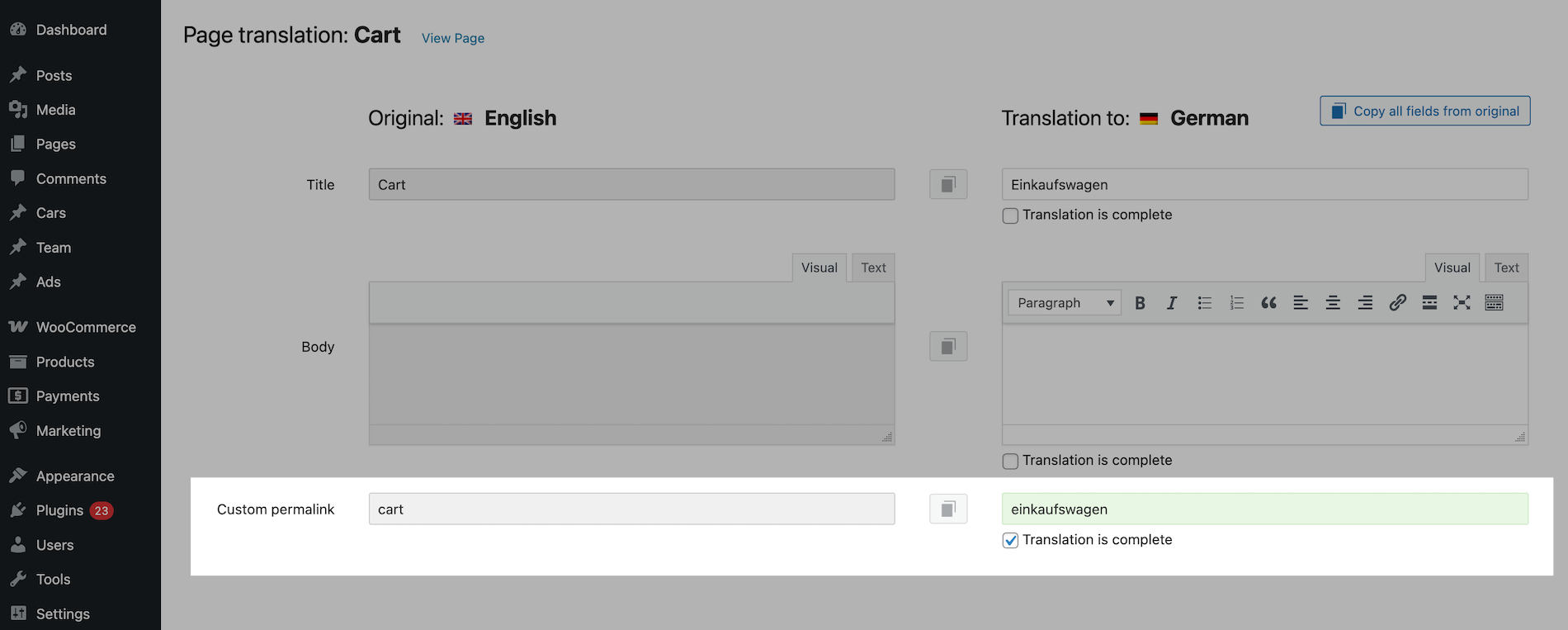Grab the German body editor resize handle
Image resolution: width=1568 pixels, height=630 pixels.
(x=1520, y=437)
